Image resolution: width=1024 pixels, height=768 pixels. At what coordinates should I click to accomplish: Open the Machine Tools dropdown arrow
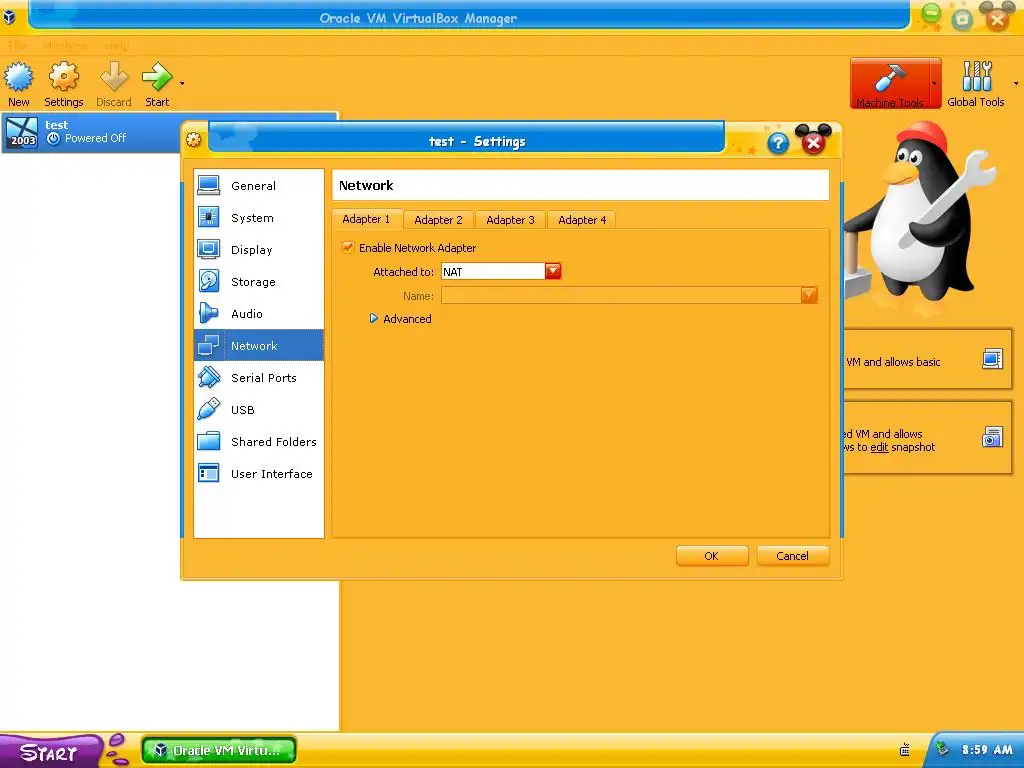tap(935, 84)
